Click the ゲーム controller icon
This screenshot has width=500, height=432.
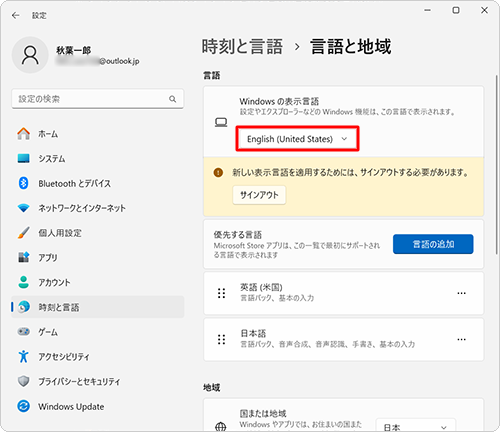[23, 332]
